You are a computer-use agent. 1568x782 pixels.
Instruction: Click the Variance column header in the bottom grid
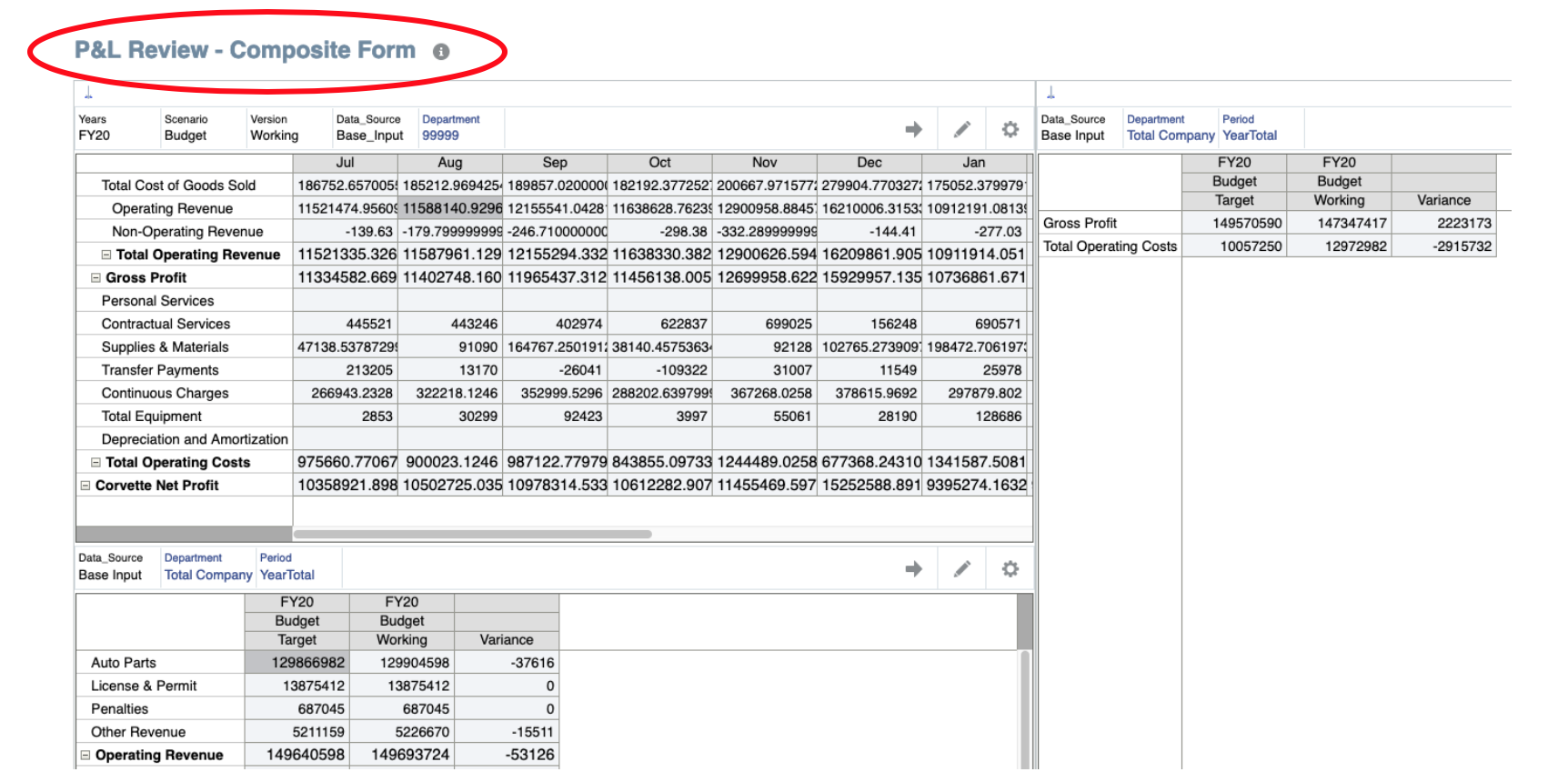coord(507,640)
